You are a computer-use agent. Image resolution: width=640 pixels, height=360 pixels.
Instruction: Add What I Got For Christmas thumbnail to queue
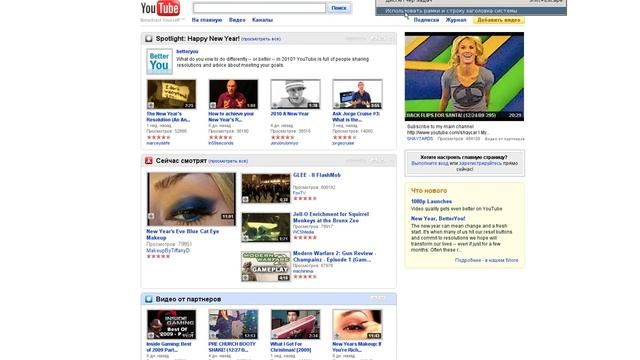[275, 336]
